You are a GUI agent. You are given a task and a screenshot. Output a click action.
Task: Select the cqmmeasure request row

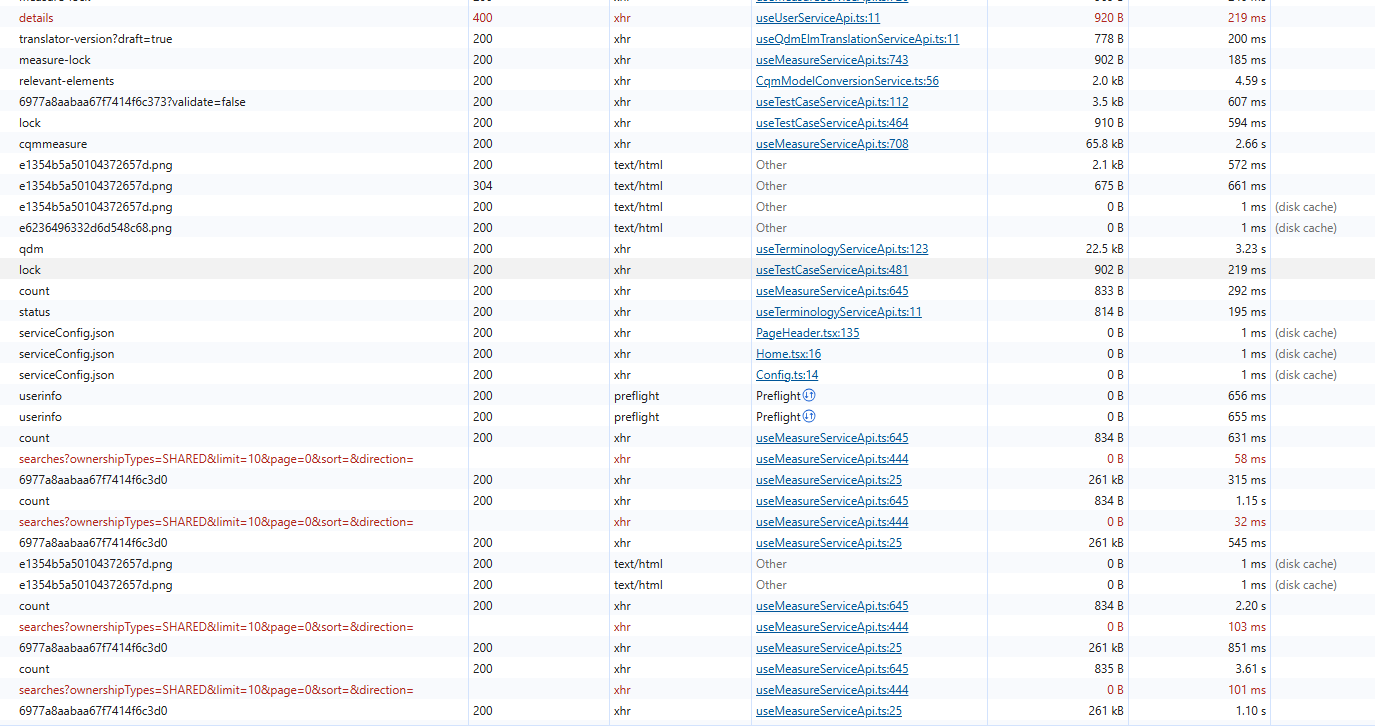[53, 144]
